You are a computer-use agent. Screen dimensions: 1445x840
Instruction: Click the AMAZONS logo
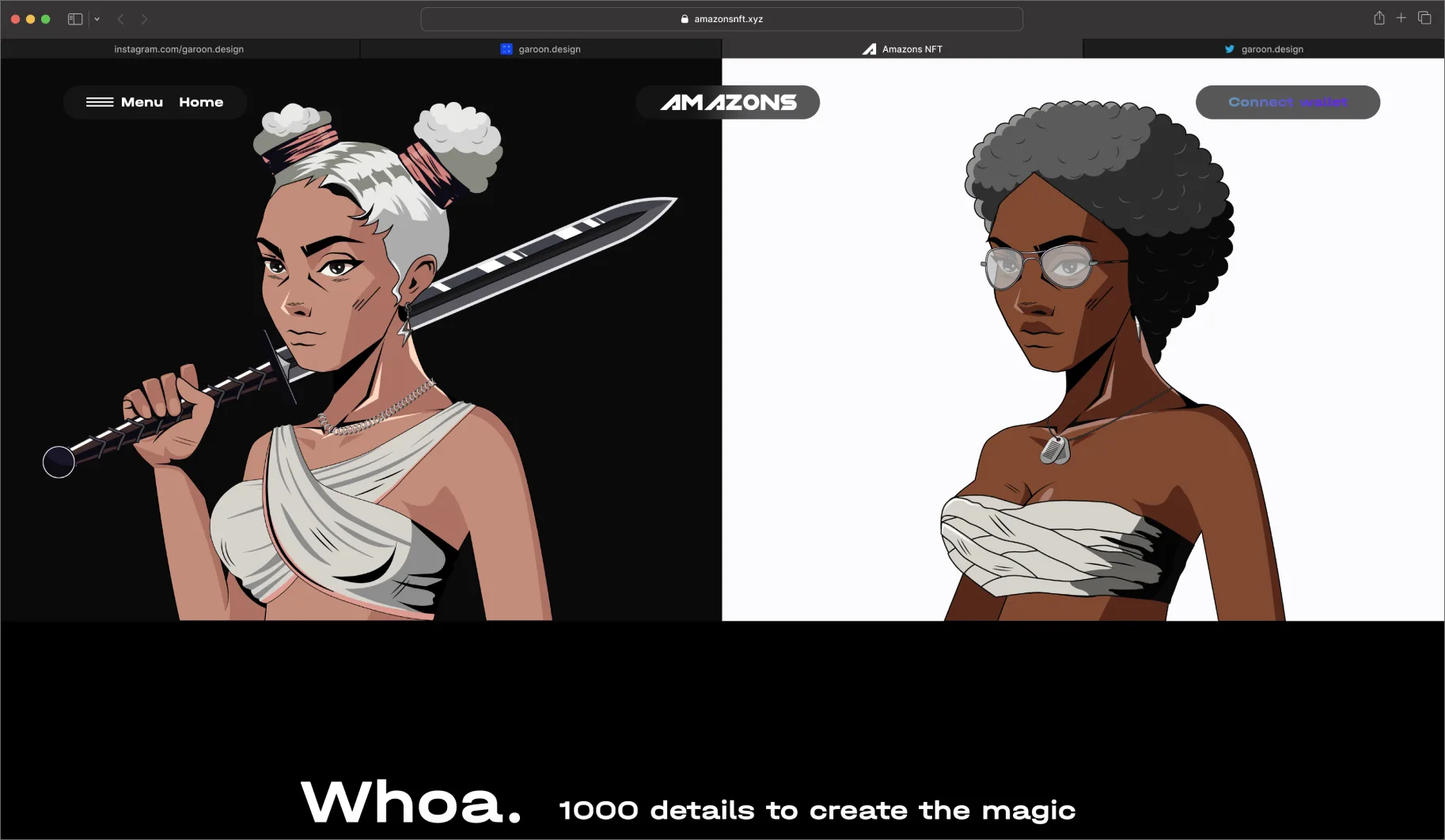(728, 102)
